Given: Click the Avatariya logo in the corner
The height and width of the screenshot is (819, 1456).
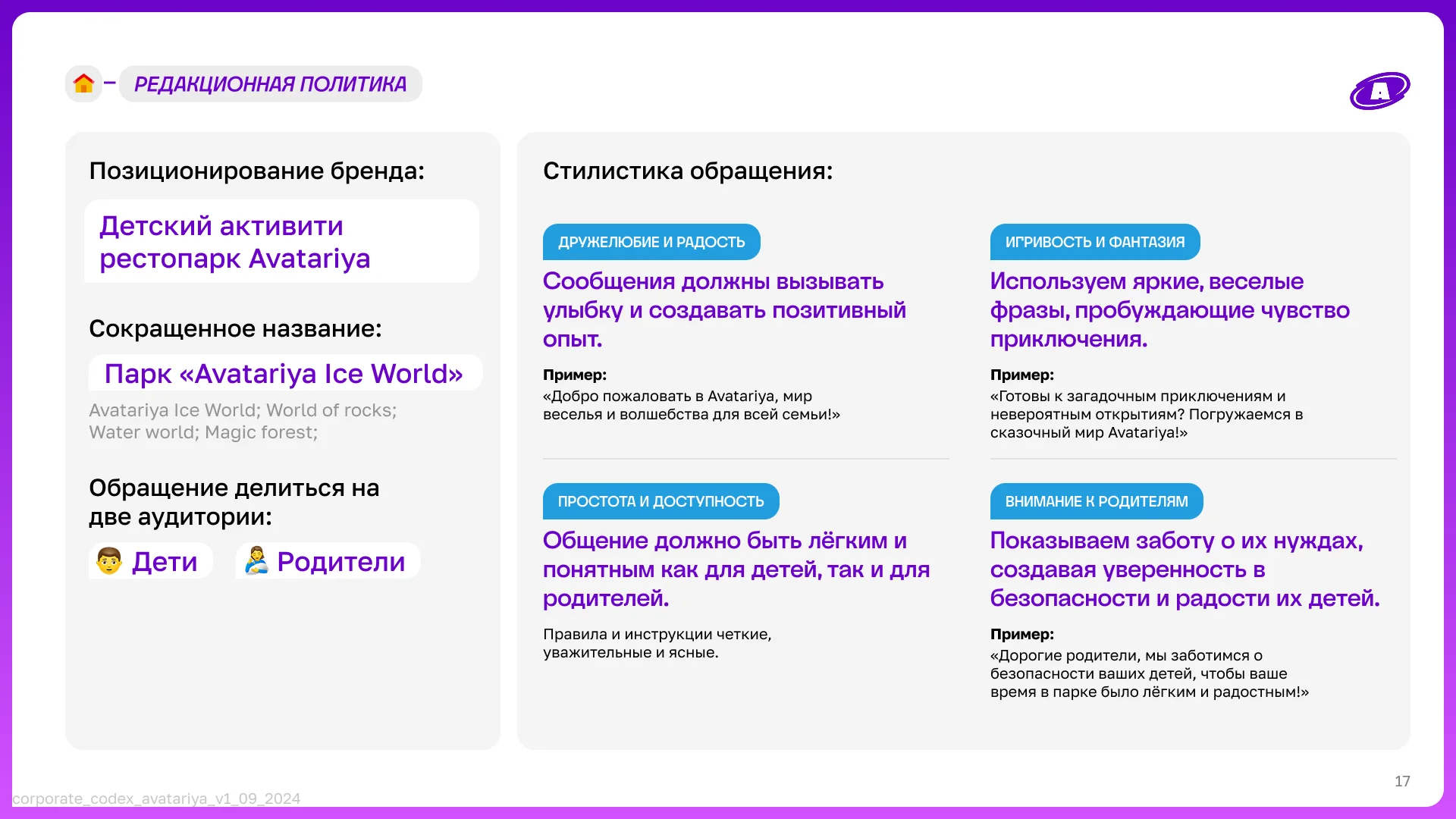Looking at the screenshot, I should pyautogui.click(x=1379, y=91).
